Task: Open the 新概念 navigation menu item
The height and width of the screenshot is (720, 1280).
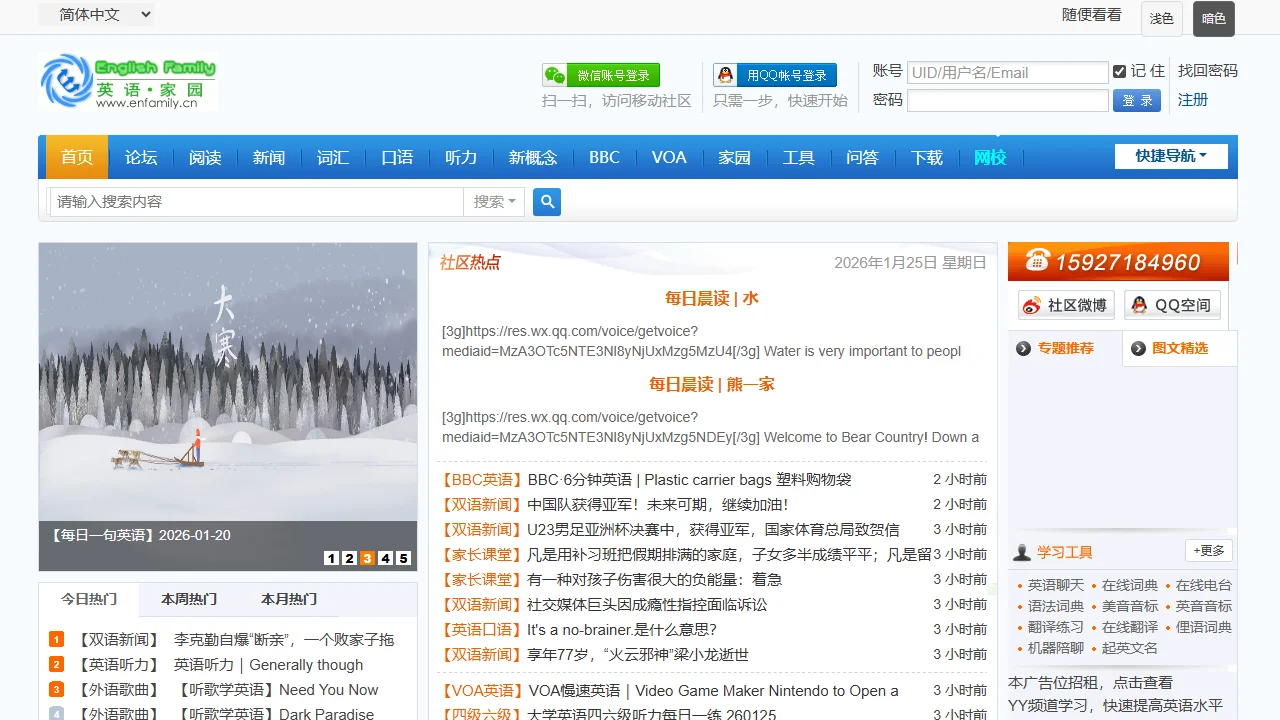Action: 532,158
